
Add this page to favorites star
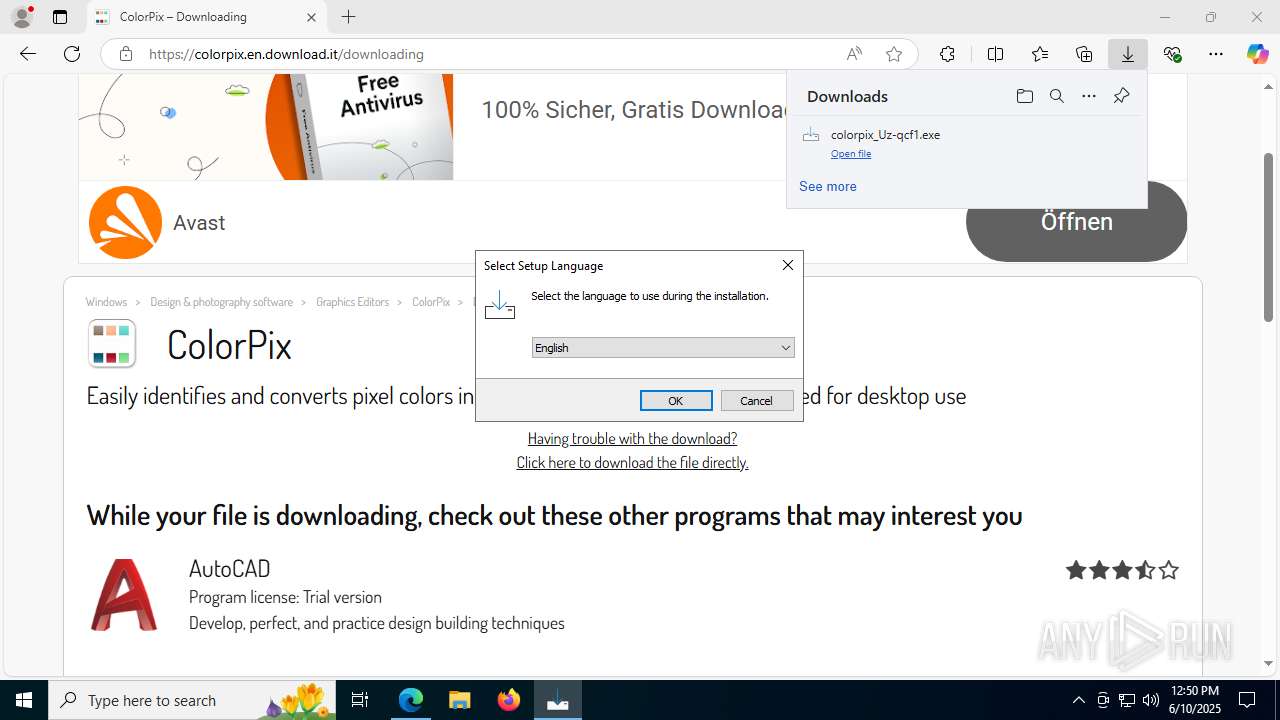pyautogui.click(x=894, y=54)
